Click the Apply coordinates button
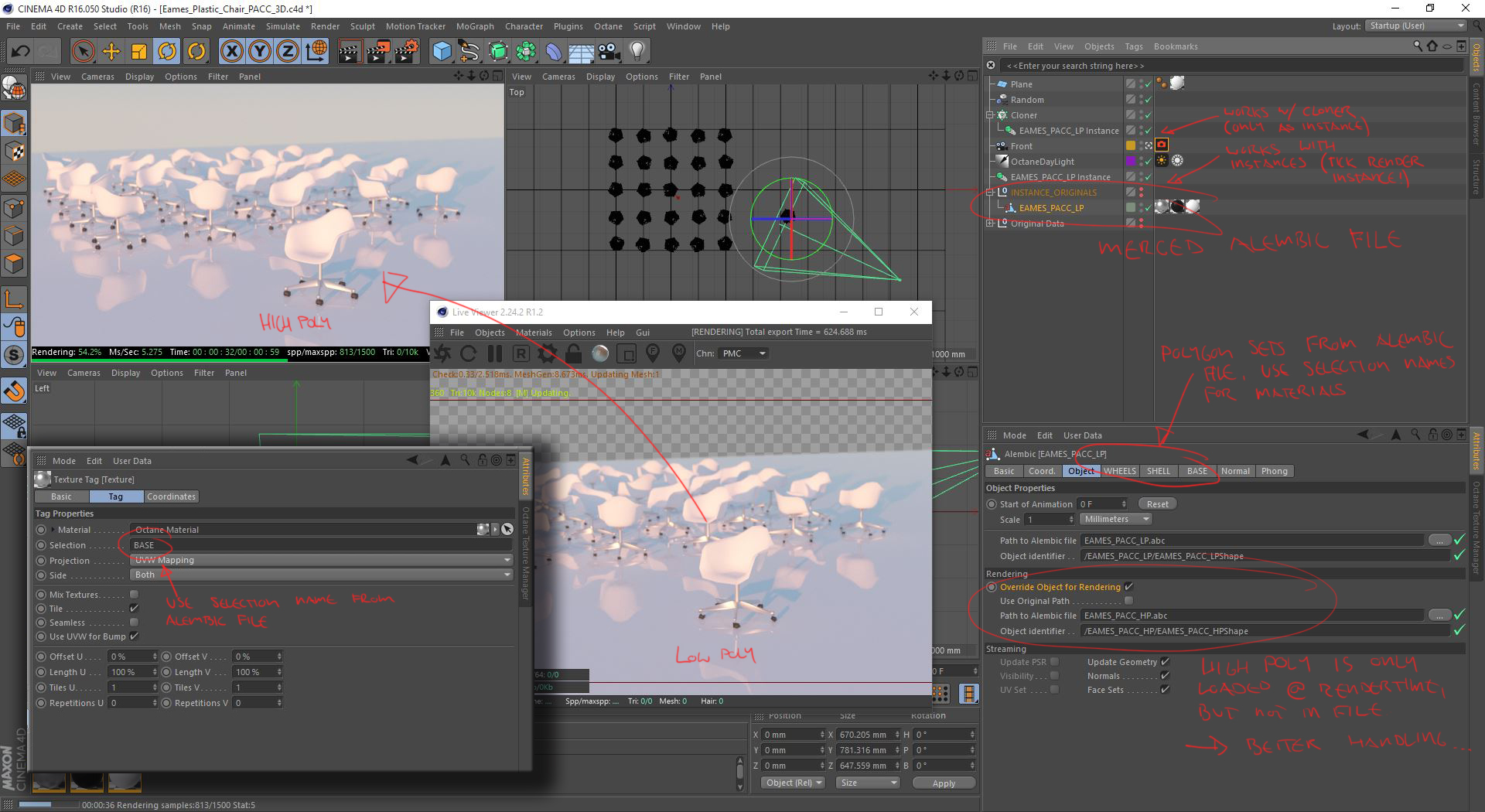Screen dimensions: 1485x812 pos(944,783)
